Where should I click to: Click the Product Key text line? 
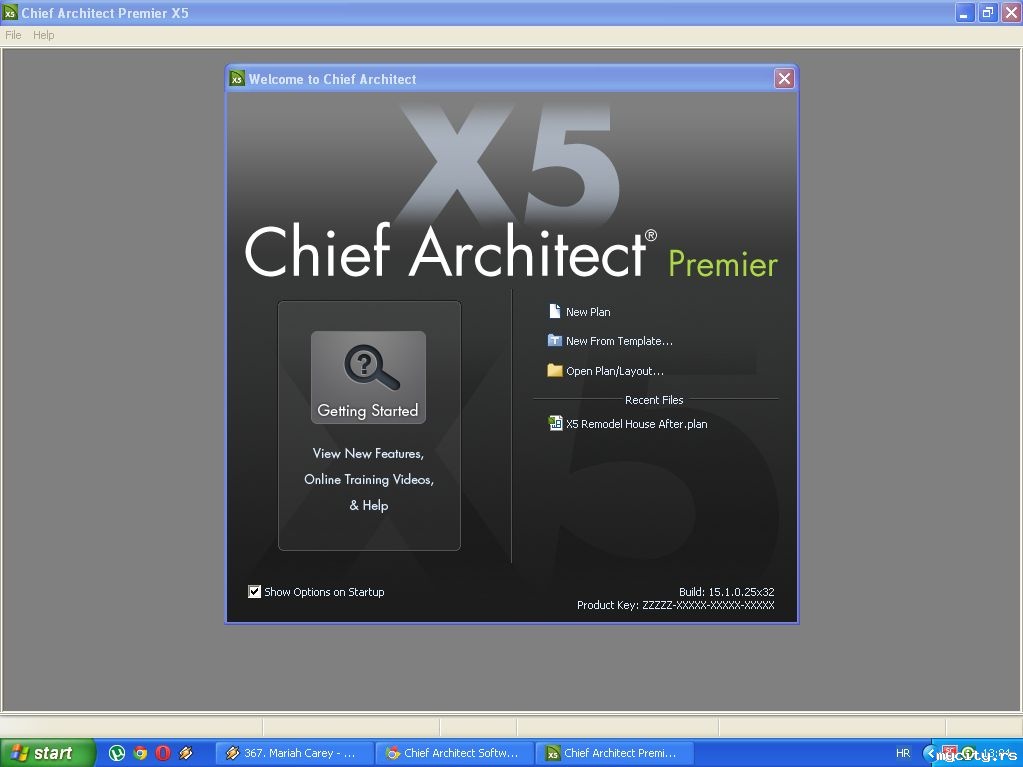tap(675, 605)
